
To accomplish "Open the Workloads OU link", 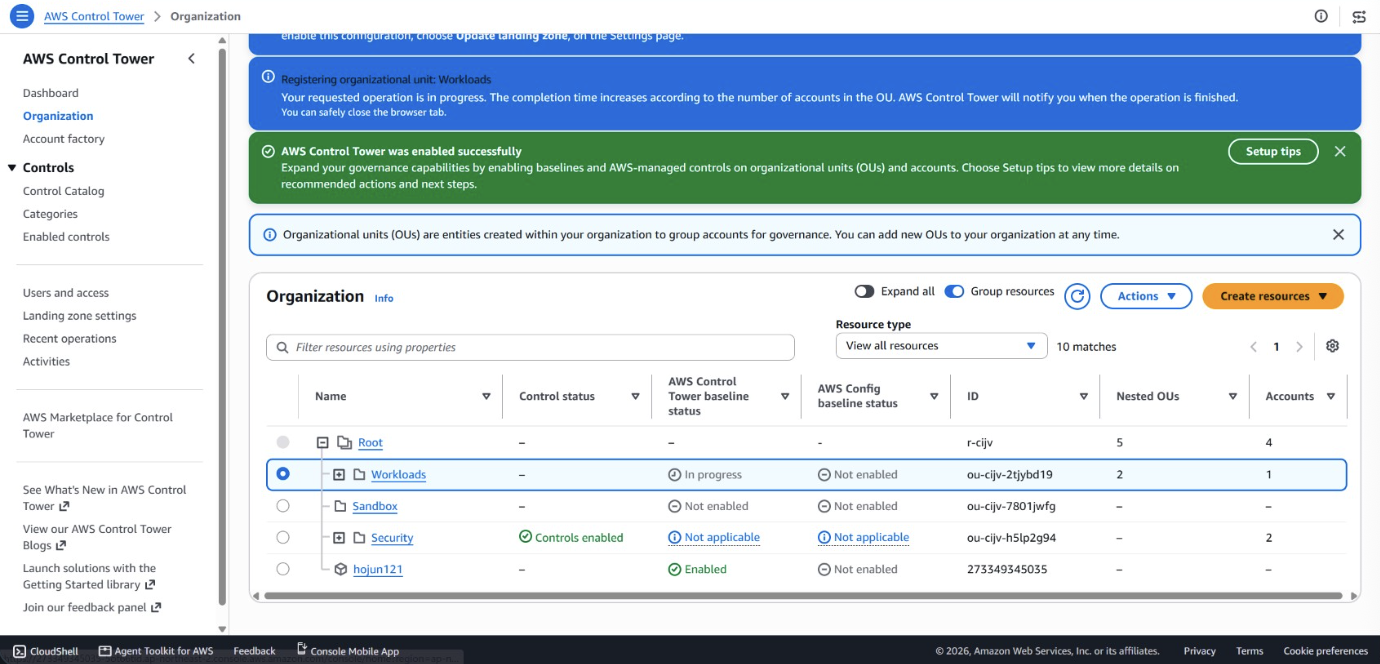I will [x=398, y=474].
